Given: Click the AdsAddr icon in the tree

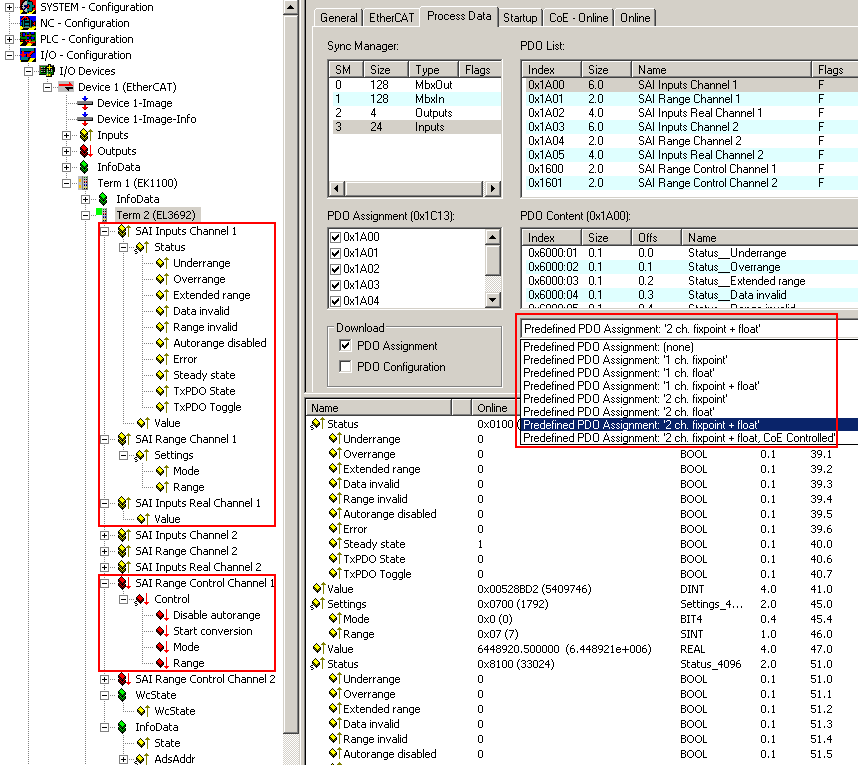Looking at the screenshot, I should point(141,759).
